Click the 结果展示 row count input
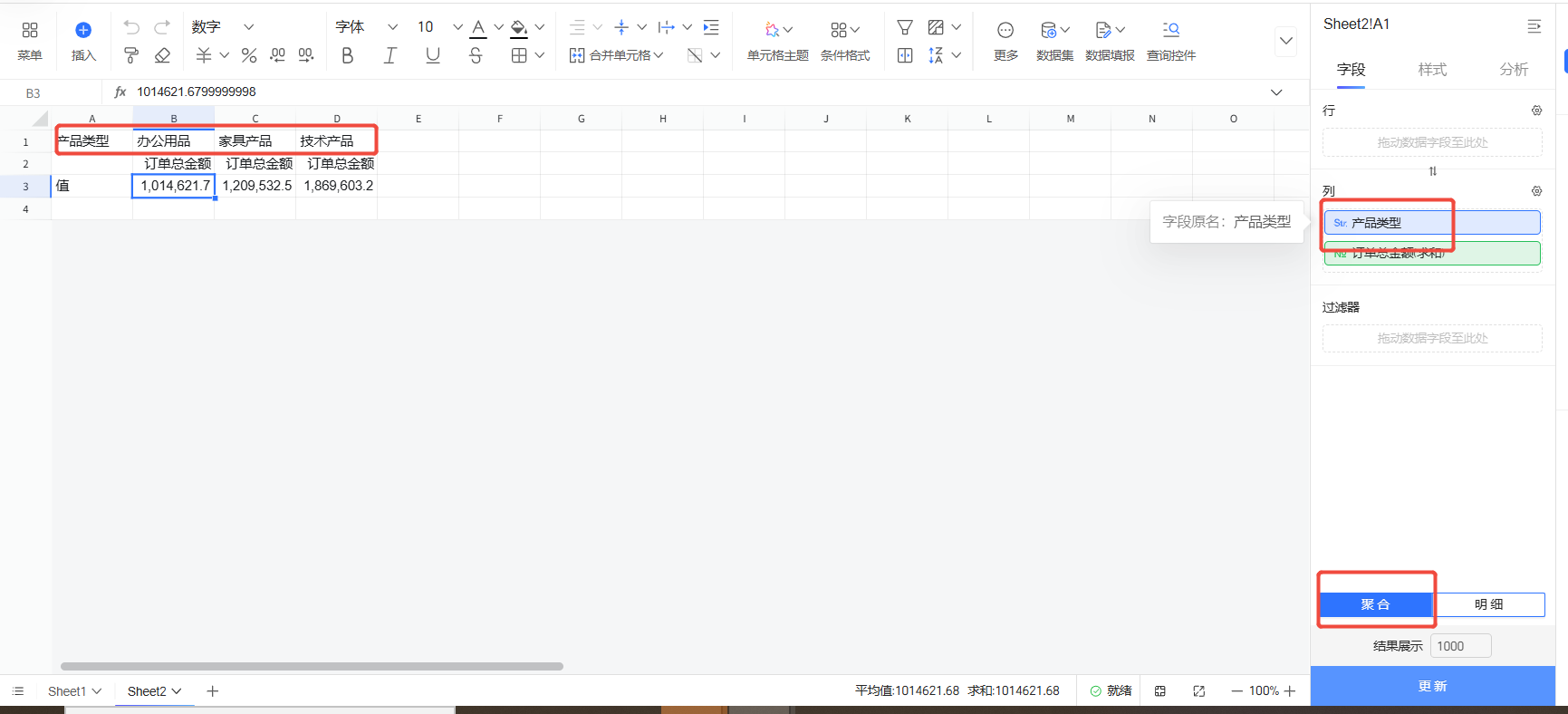The height and width of the screenshot is (714, 1568). coord(1460,646)
